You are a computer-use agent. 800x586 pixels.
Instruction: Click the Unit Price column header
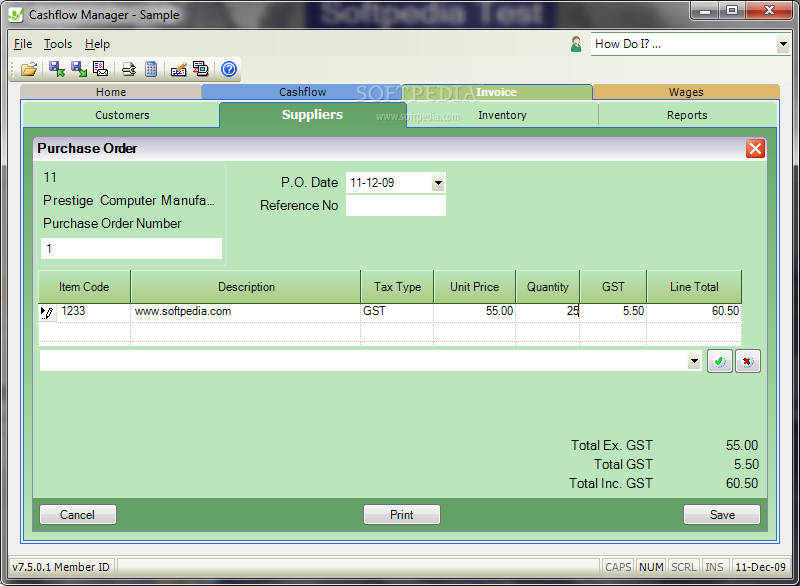point(474,287)
